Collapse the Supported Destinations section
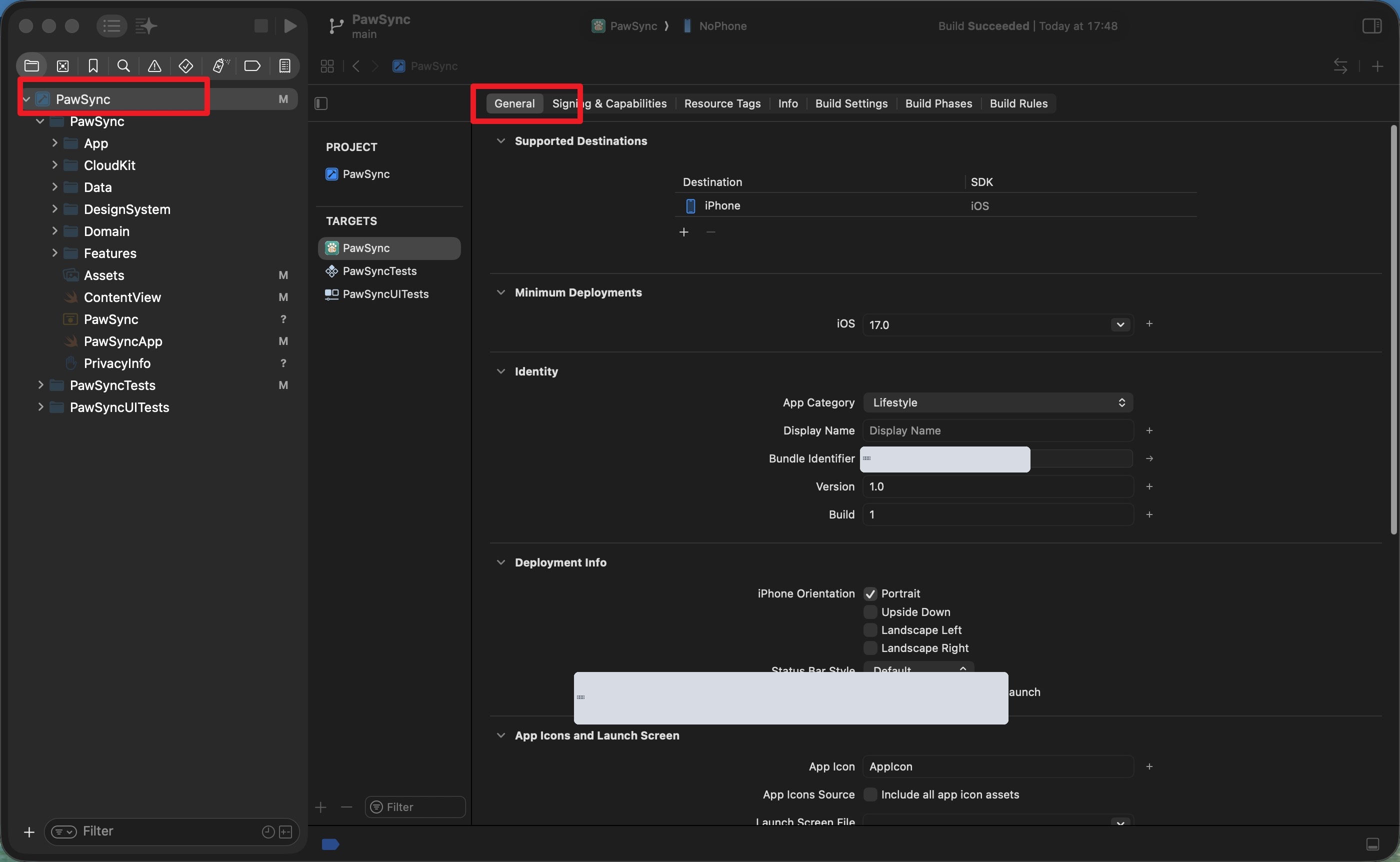Image resolution: width=1400 pixels, height=862 pixels. coord(500,141)
